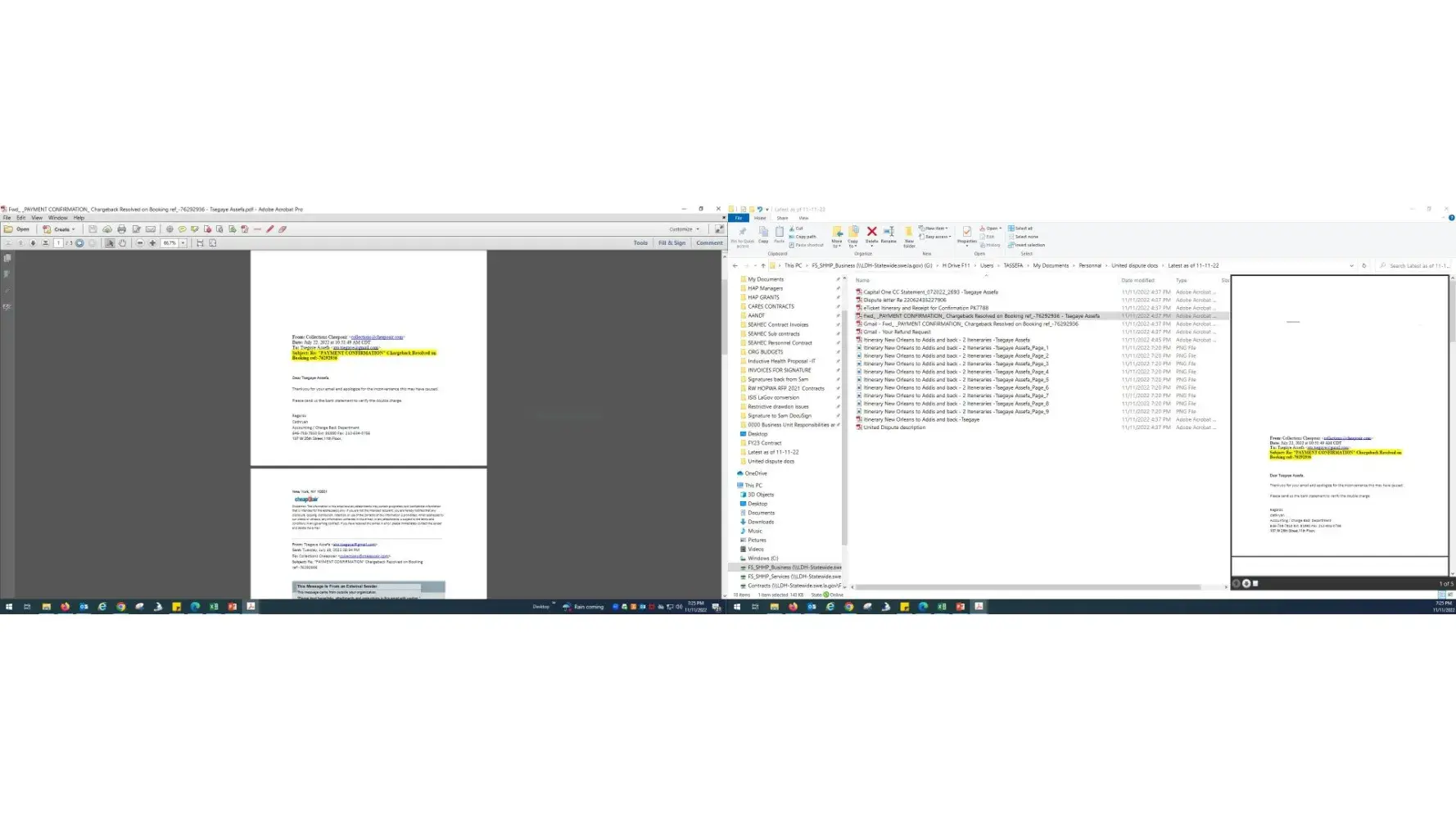This screenshot has height=819, width=1456.
Task: Click the next page arrow in Acrobat
Action: coord(33,243)
